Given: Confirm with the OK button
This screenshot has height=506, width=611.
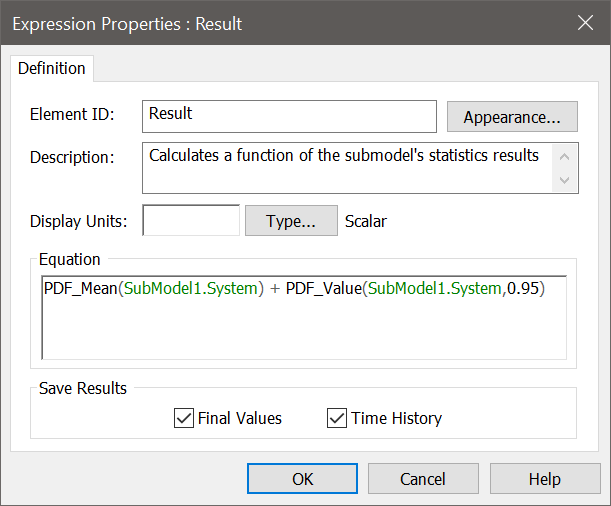Looking at the screenshot, I should tap(302, 479).
